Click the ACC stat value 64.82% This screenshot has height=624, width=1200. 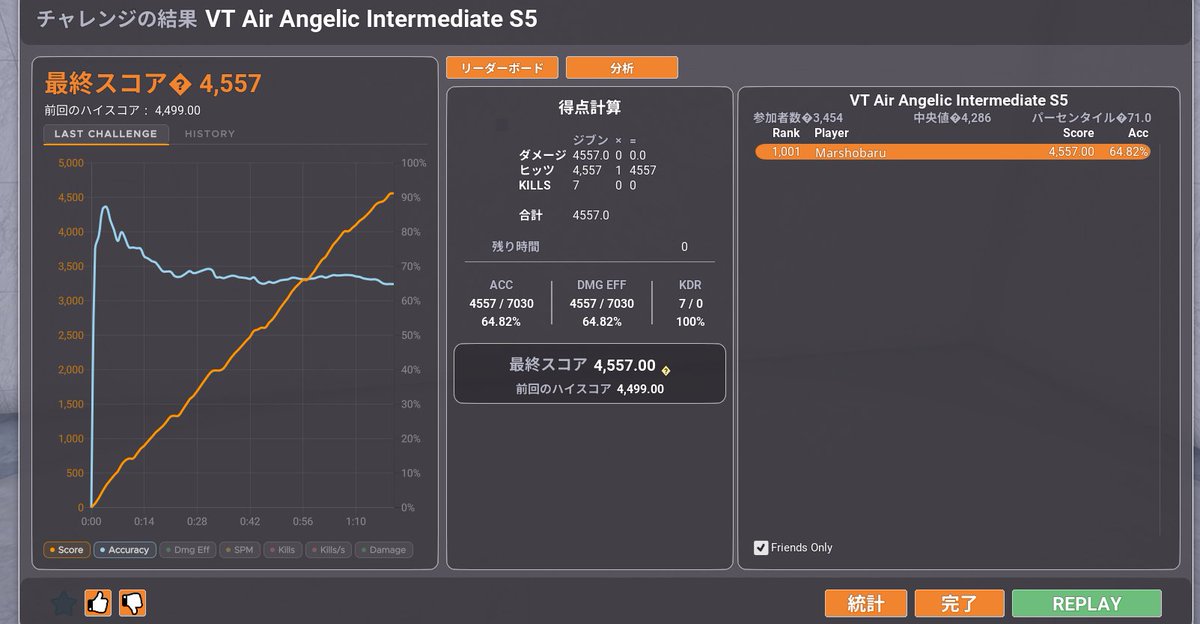click(501, 322)
